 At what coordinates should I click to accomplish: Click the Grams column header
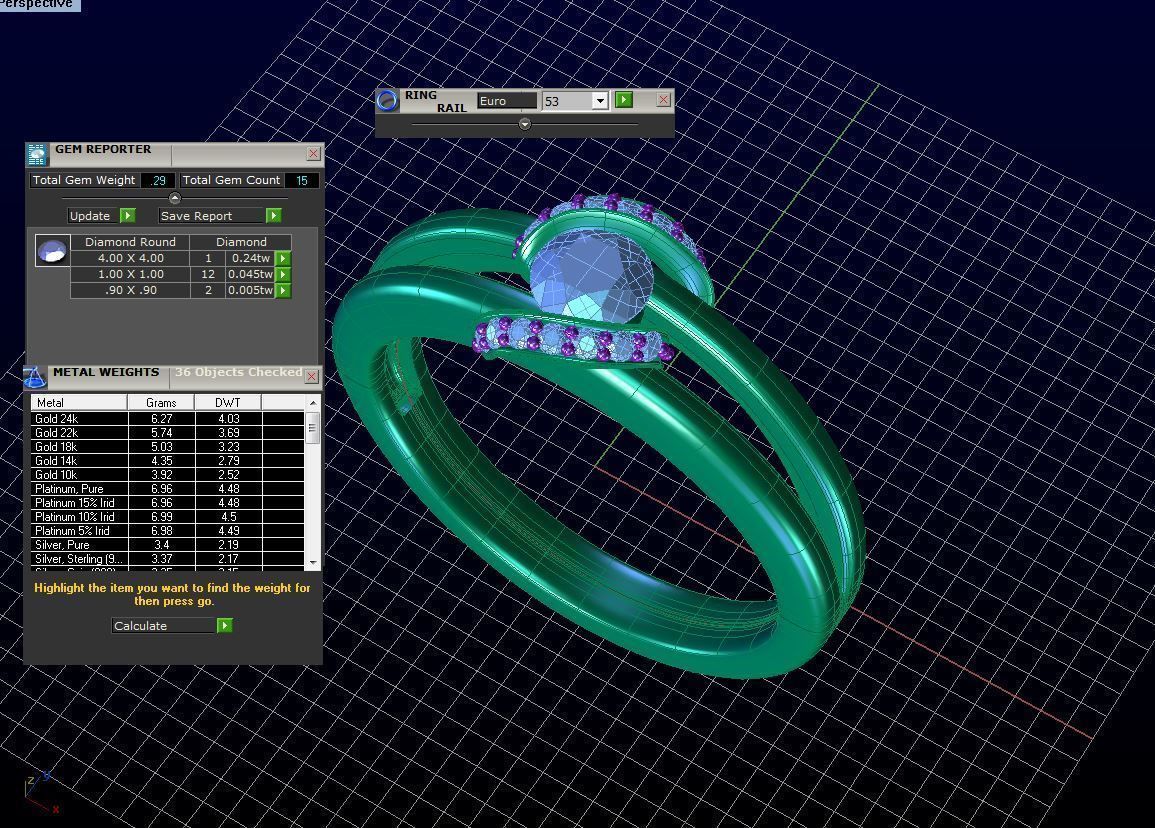click(161, 402)
